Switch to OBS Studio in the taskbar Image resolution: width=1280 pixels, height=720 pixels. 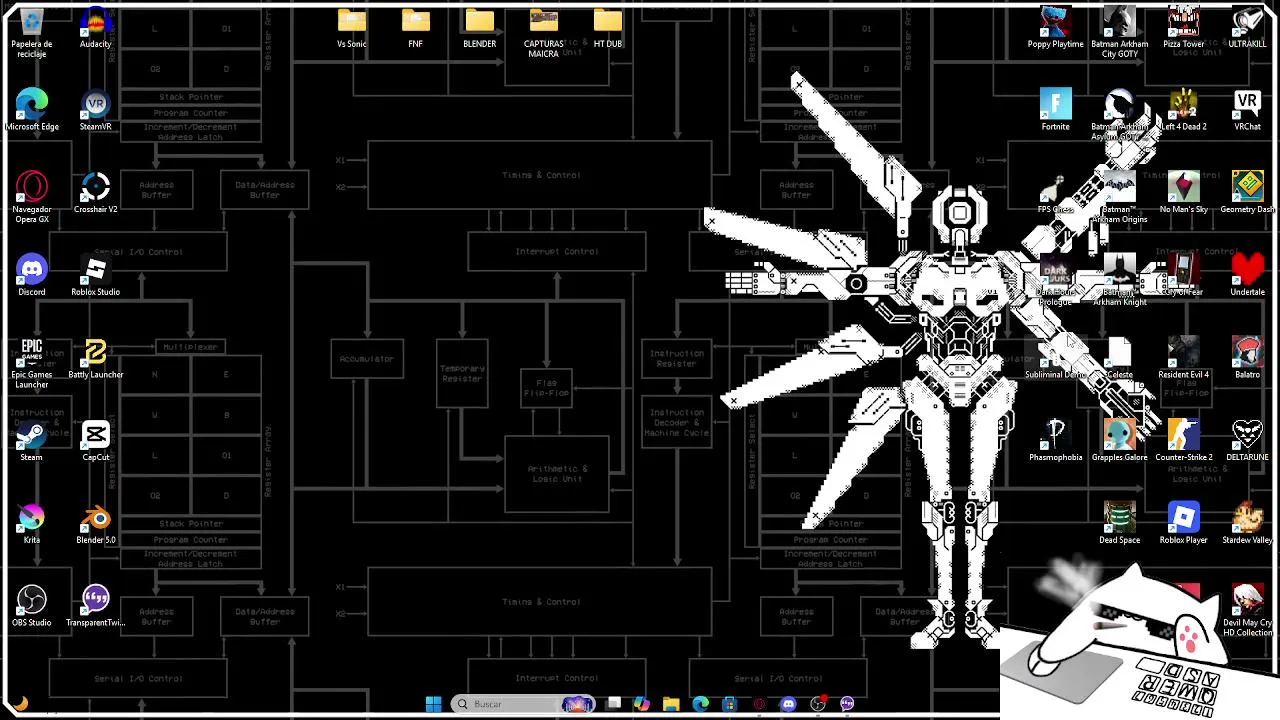pyautogui.click(x=818, y=704)
